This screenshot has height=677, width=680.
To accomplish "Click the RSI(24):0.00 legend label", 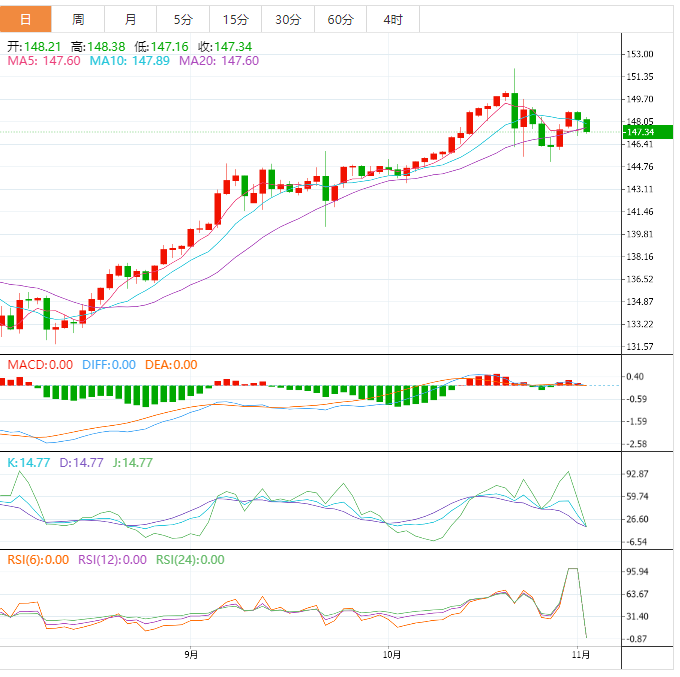I will [x=191, y=560].
